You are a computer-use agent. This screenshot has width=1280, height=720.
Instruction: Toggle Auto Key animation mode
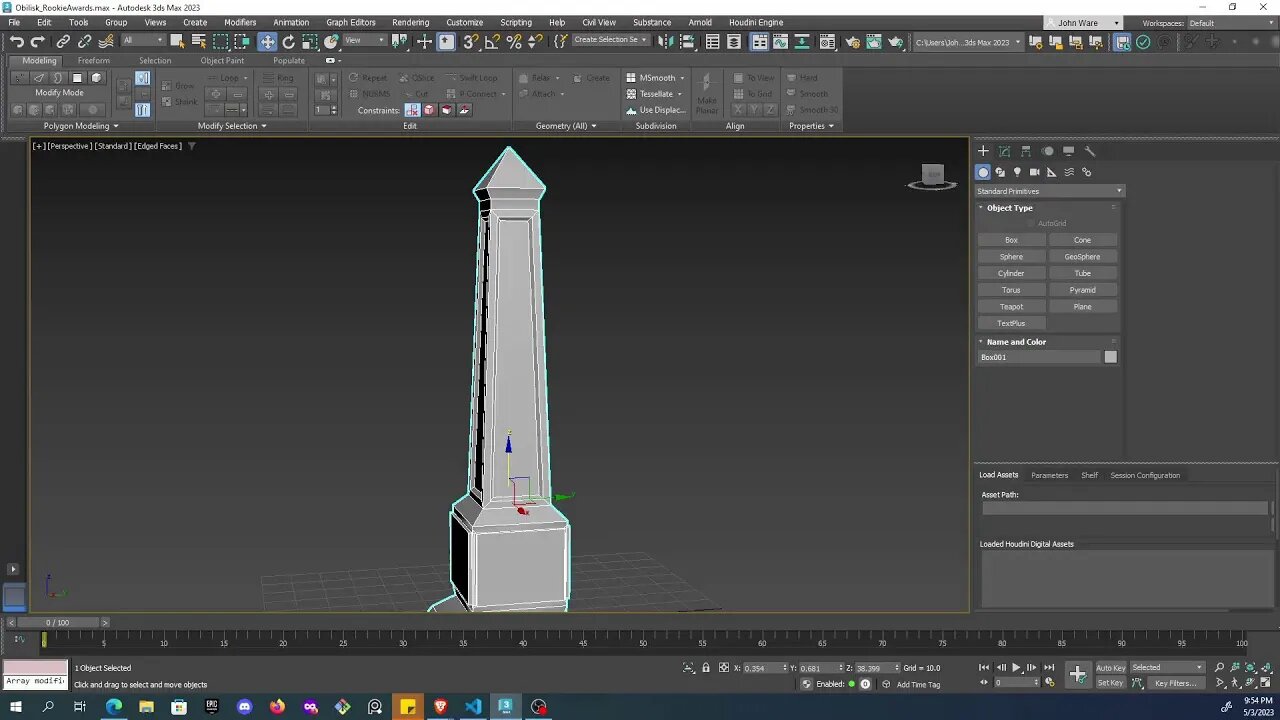click(1110, 667)
